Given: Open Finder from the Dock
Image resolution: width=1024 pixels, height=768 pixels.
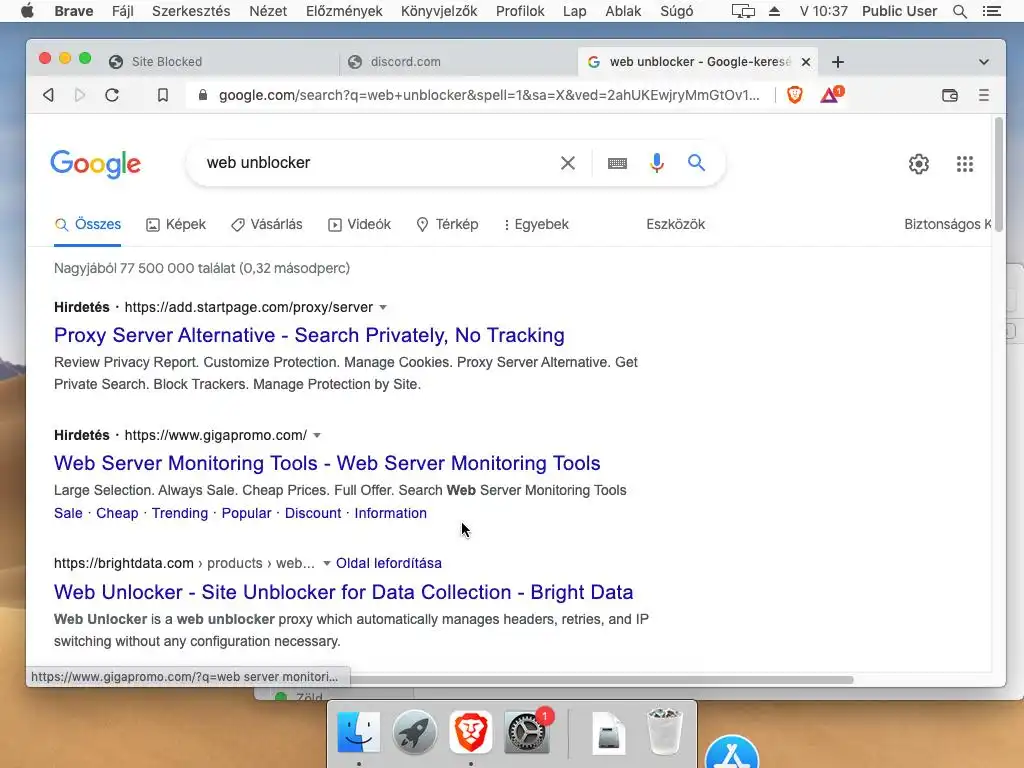Looking at the screenshot, I should (x=359, y=732).
